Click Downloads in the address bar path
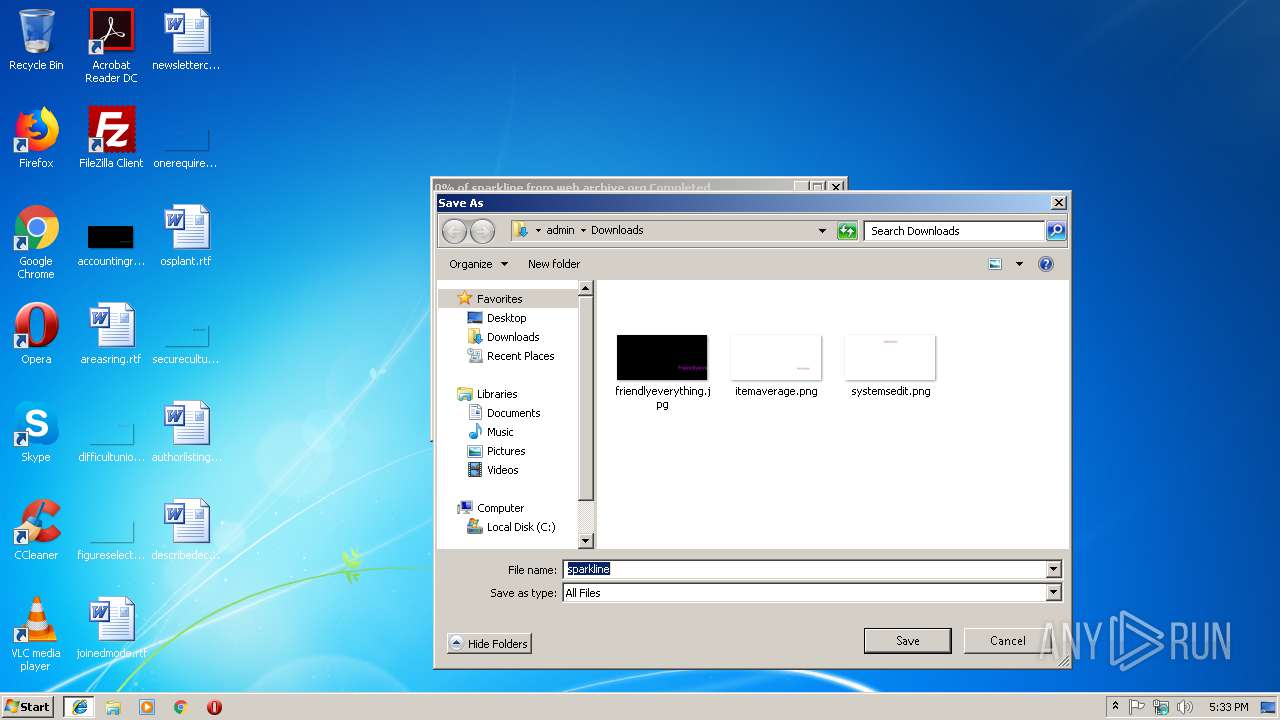This screenshot has width=1280, height=720. click(x=617, y=231)
